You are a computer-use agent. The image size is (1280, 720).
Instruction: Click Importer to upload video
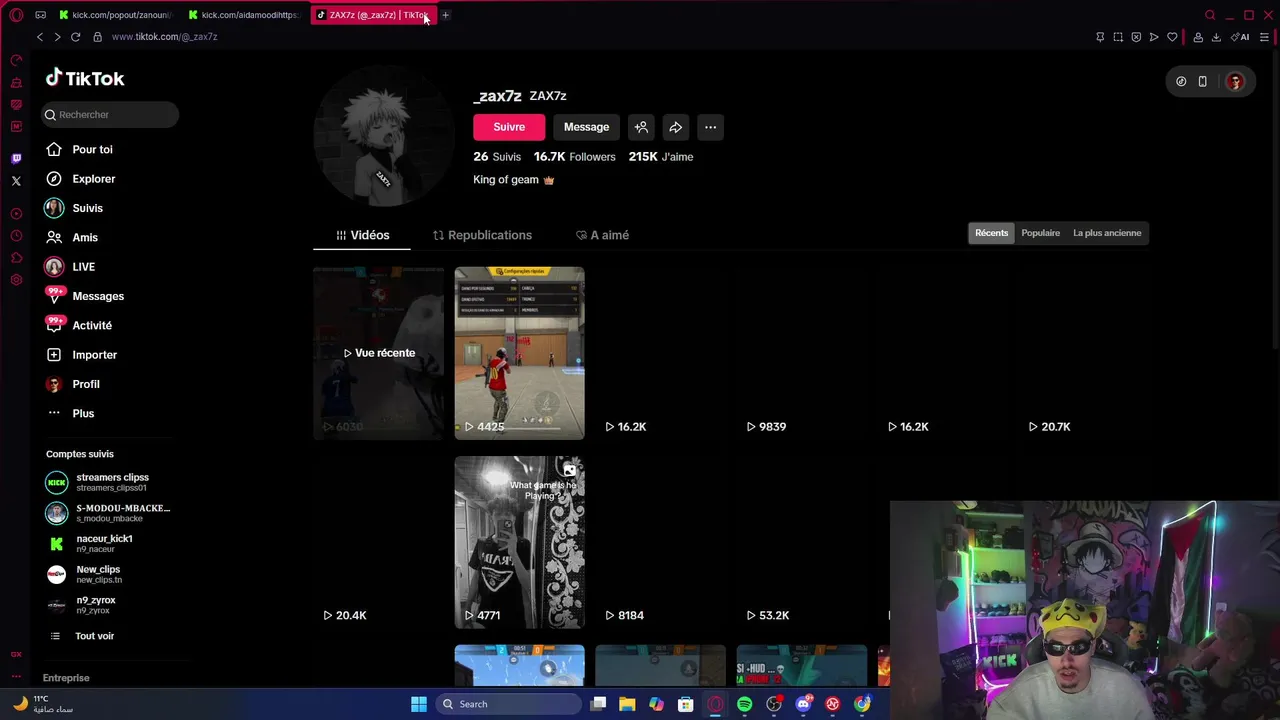[x=94, y=355]
